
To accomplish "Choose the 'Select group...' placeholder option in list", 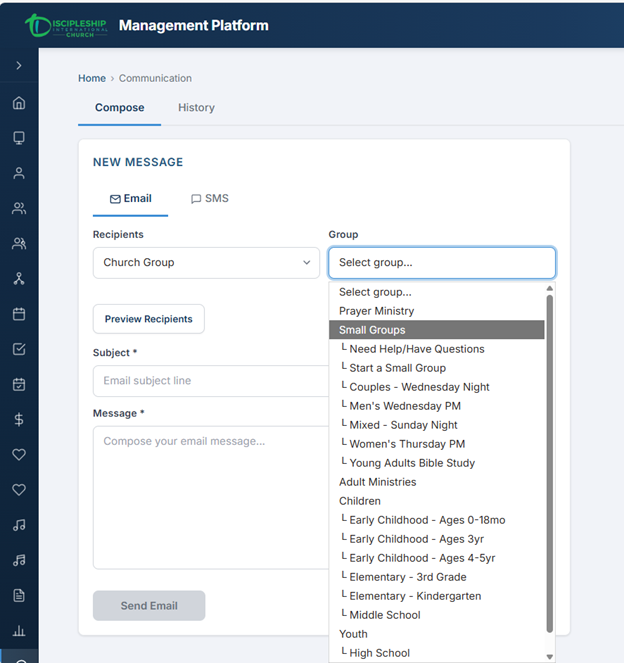I will pos(437,292).
